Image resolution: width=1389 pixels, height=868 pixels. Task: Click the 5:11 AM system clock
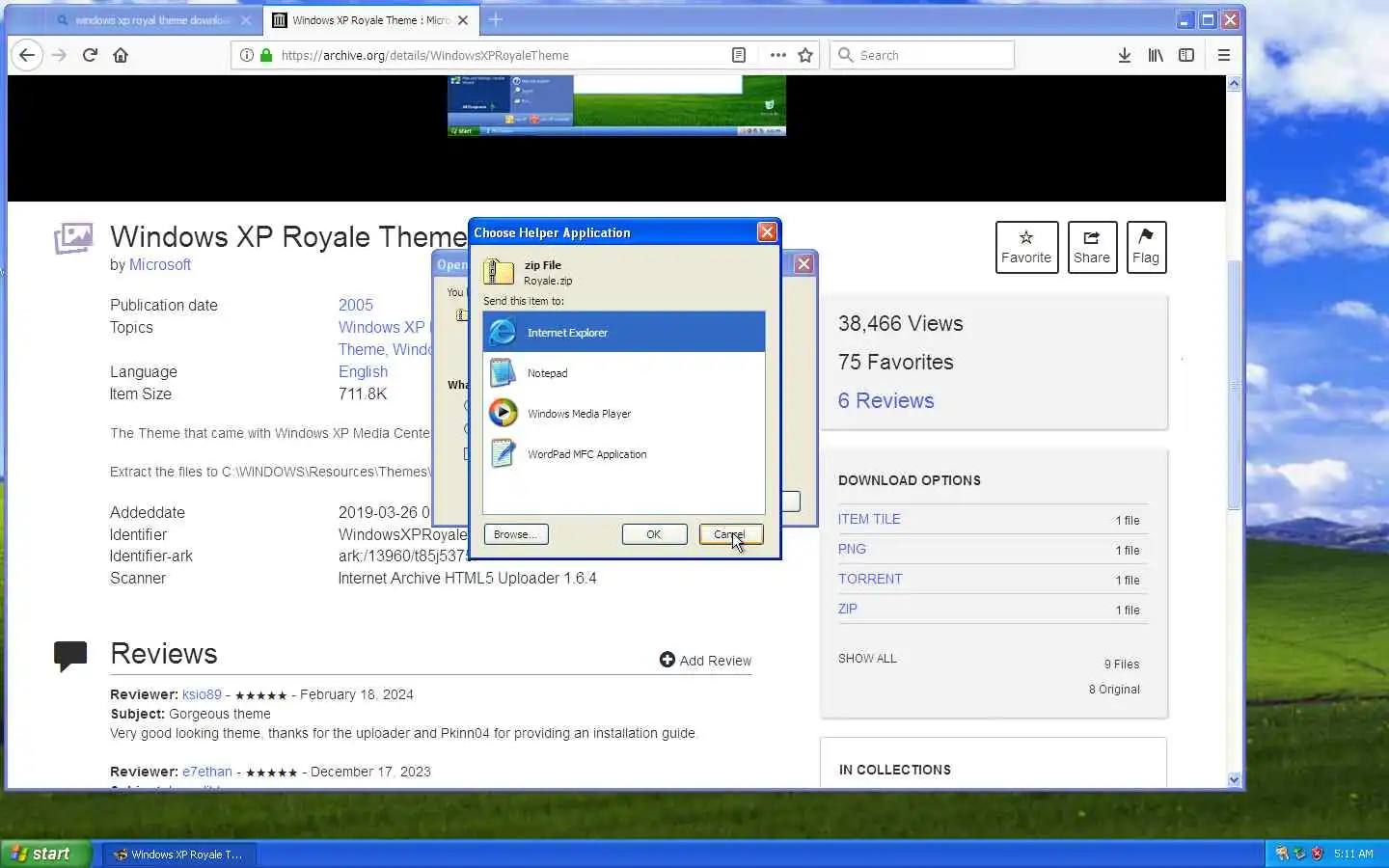point(1353,854)
